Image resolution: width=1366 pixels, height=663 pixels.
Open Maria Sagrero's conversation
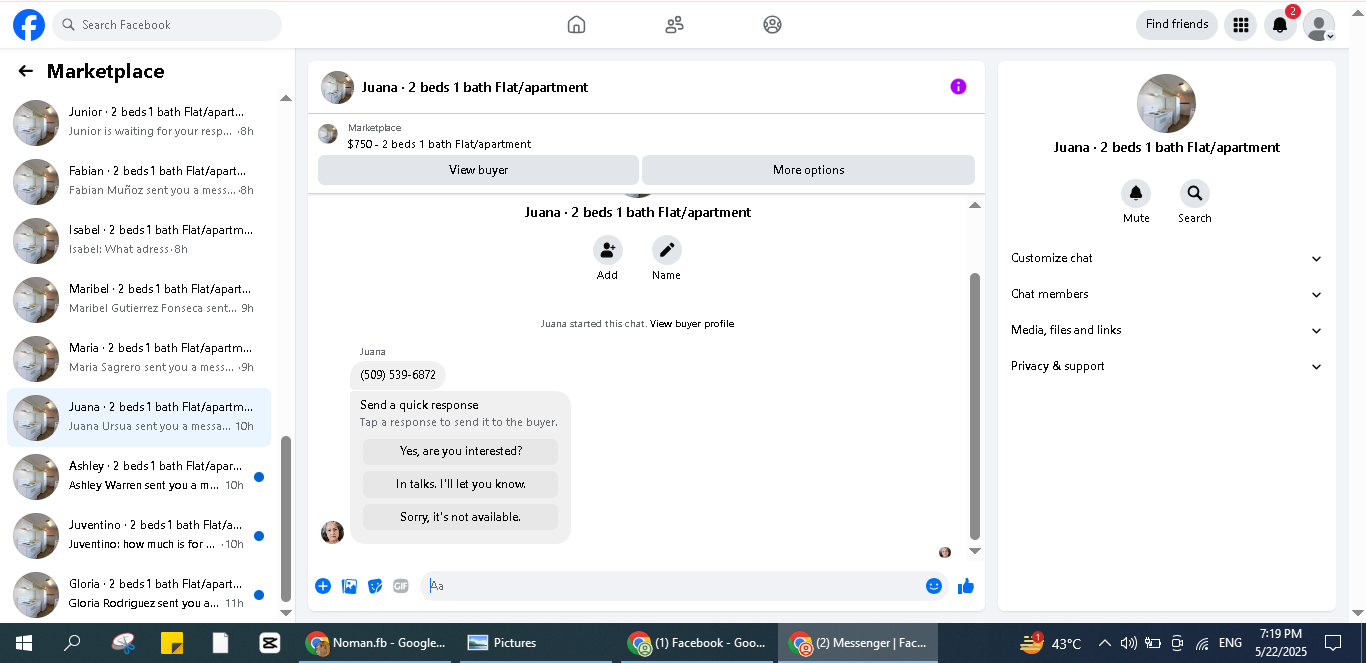[139, 358]
